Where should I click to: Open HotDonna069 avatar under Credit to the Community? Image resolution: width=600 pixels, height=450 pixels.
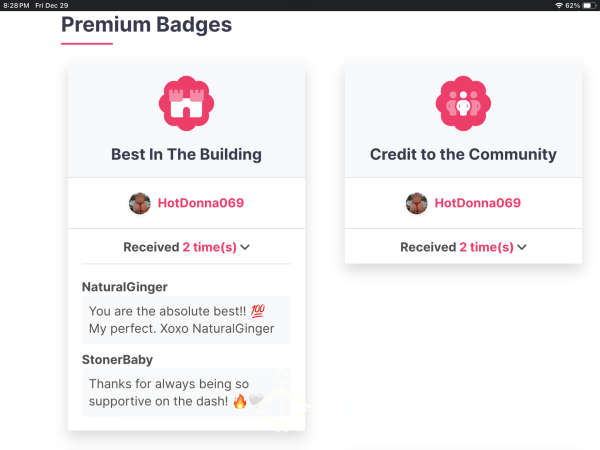pyautogui.click(x=416, y=203)
